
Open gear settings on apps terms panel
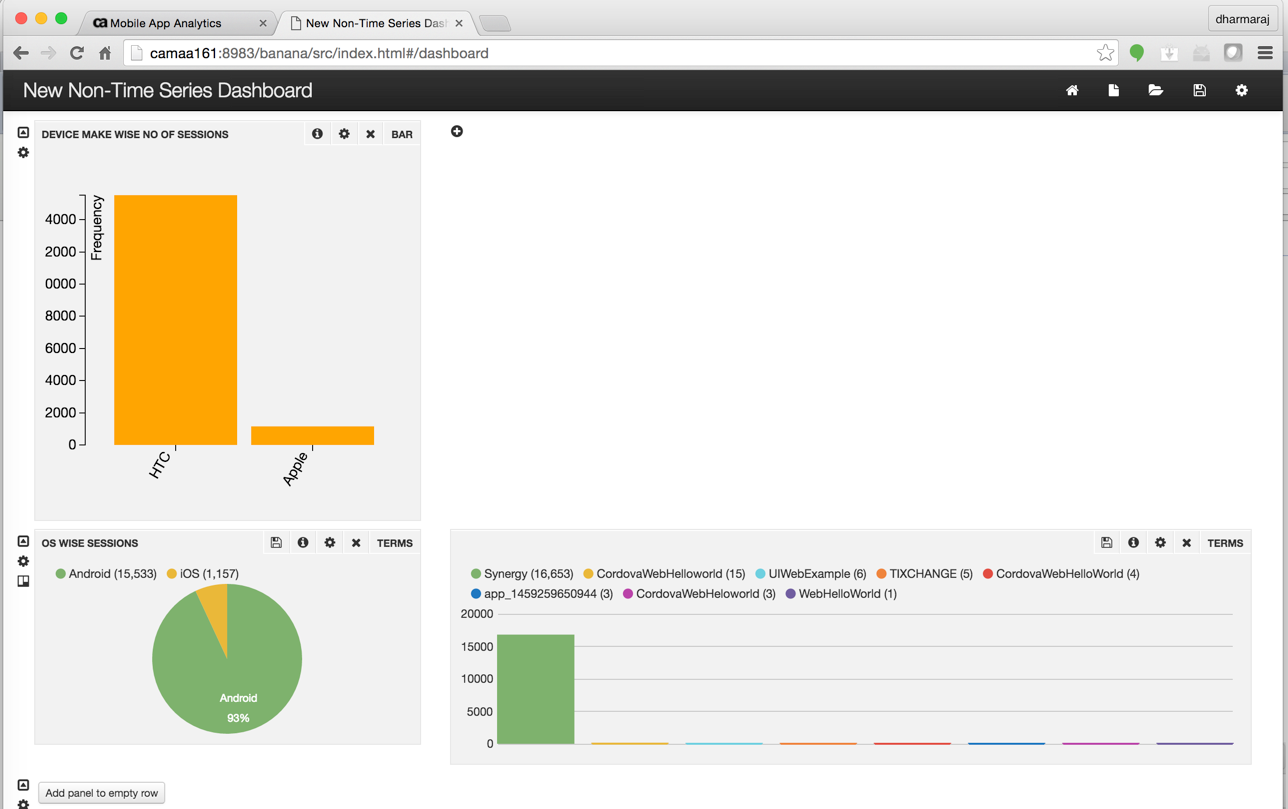[1160, 543]
